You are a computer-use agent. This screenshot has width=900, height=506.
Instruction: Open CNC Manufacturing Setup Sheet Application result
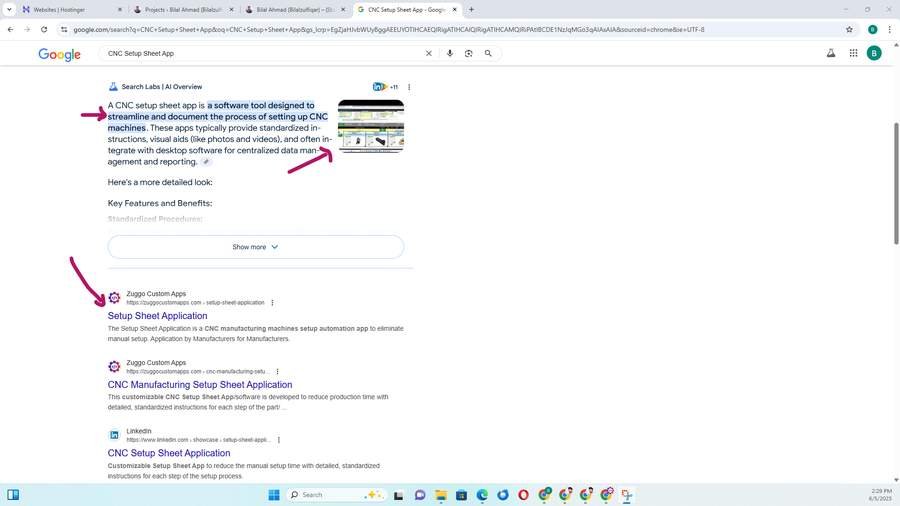coord(200,384)
